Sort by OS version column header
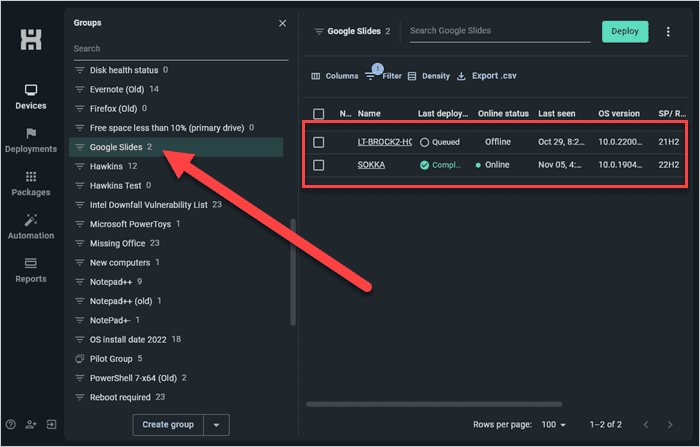The width and height of the screenshot is (700, 447). pos(619,114)
